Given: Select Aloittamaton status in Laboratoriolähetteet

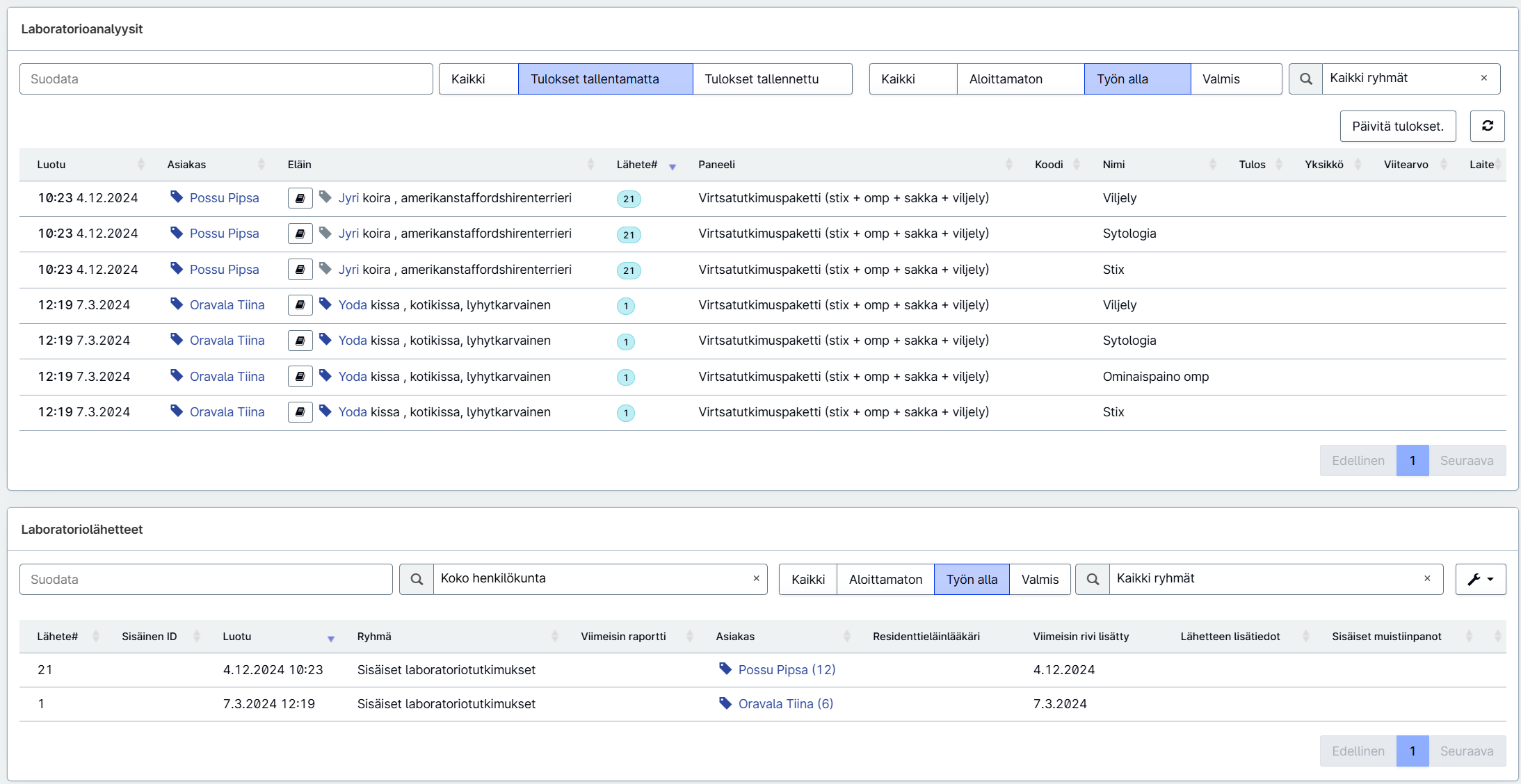Looking at the screenshot, I should pyautogui.click(x=885, y=579).
